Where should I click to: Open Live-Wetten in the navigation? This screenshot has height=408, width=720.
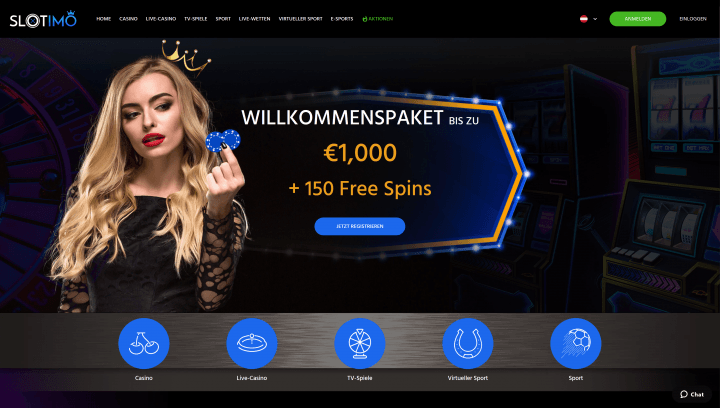coord(254,19)
